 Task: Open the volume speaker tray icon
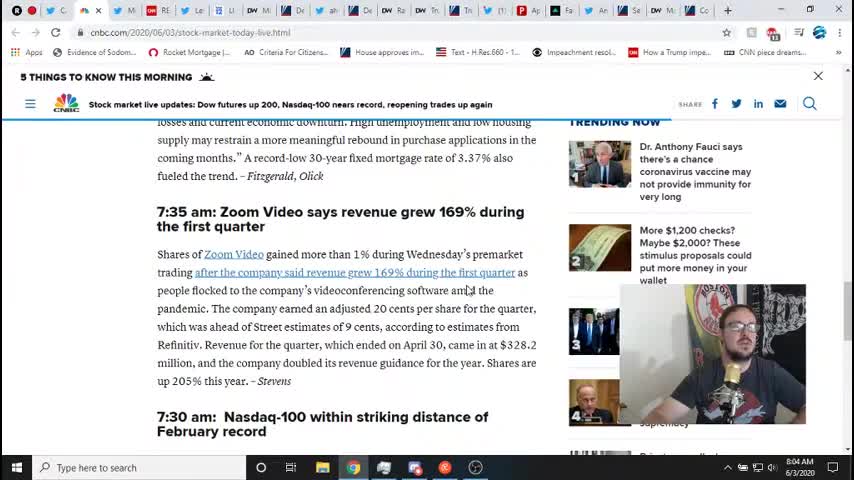(x=772, y=467)
